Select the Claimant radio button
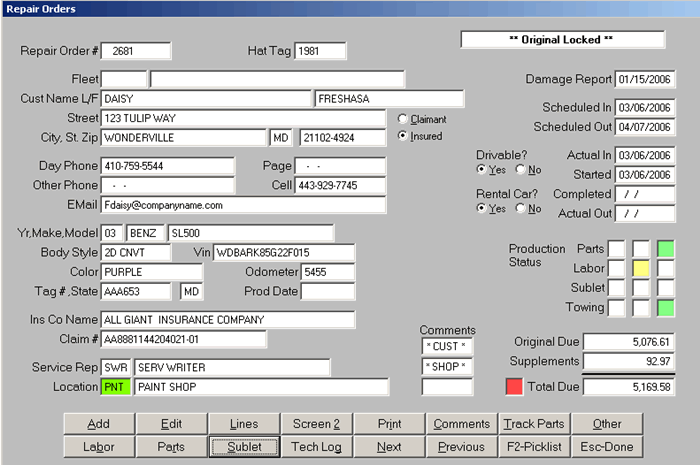700x465 pixels. (403, 119)
